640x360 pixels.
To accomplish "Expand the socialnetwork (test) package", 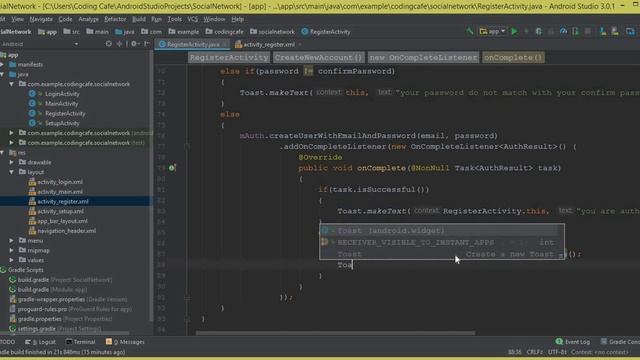I will pos(11,142).
